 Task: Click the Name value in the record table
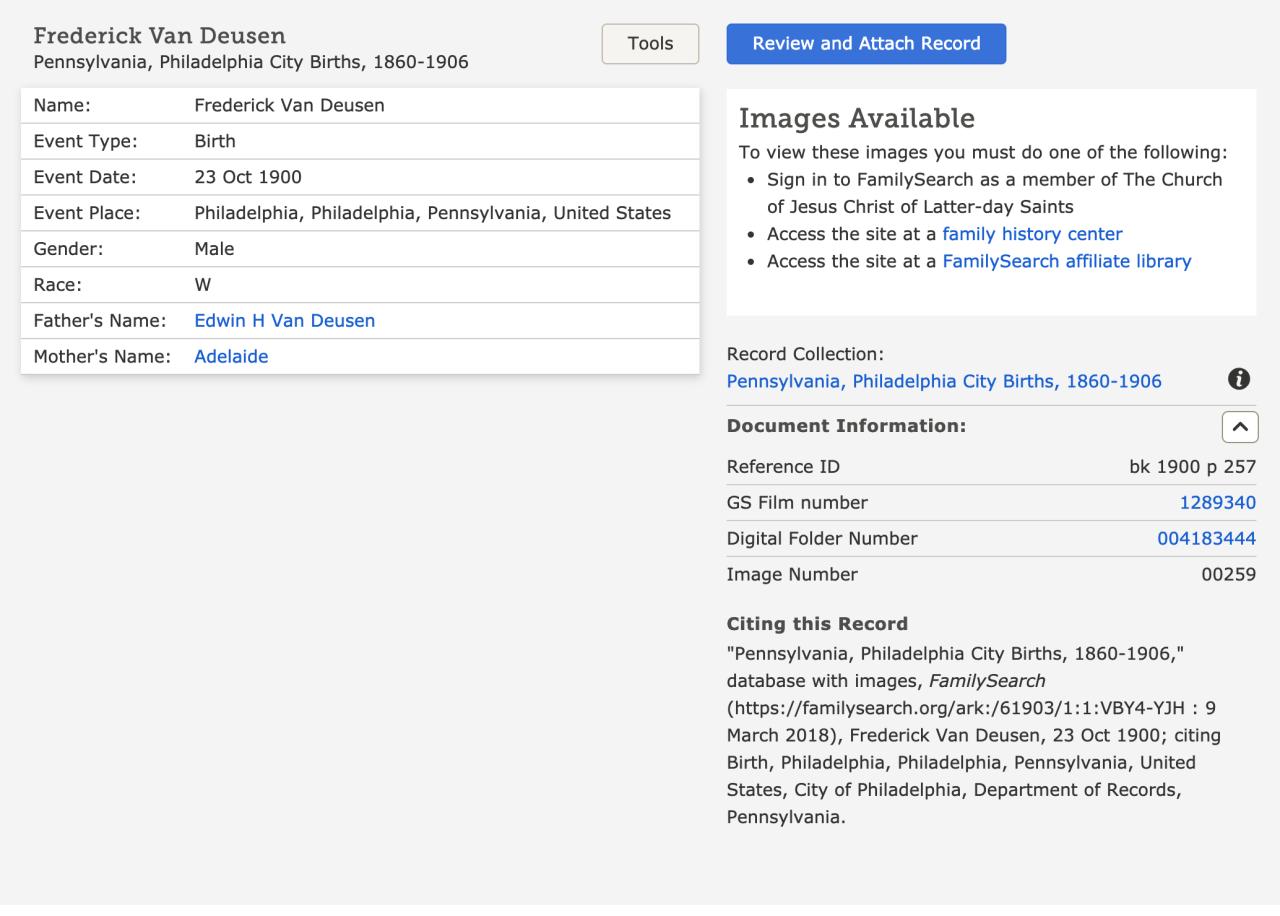pyautogui.click(x=289, y=105)
